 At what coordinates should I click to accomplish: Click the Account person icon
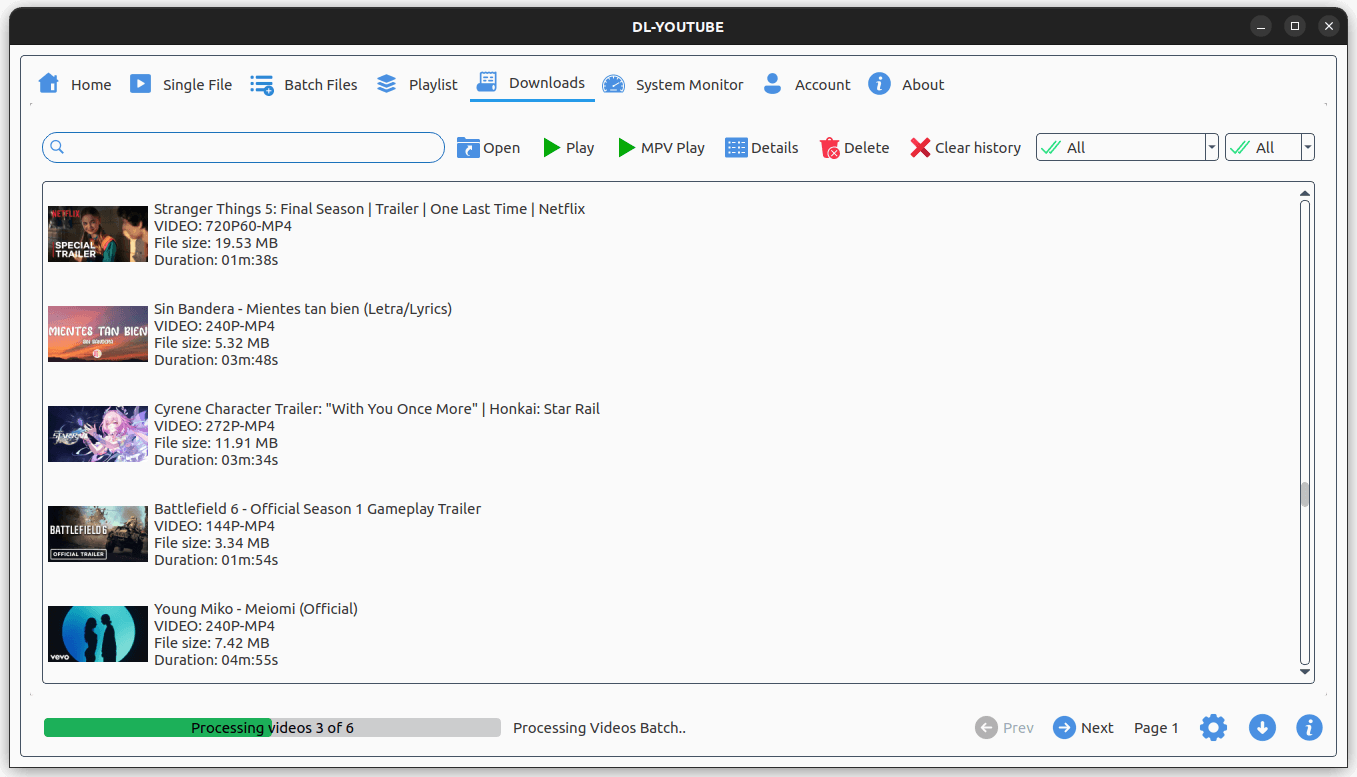[772, 84]
